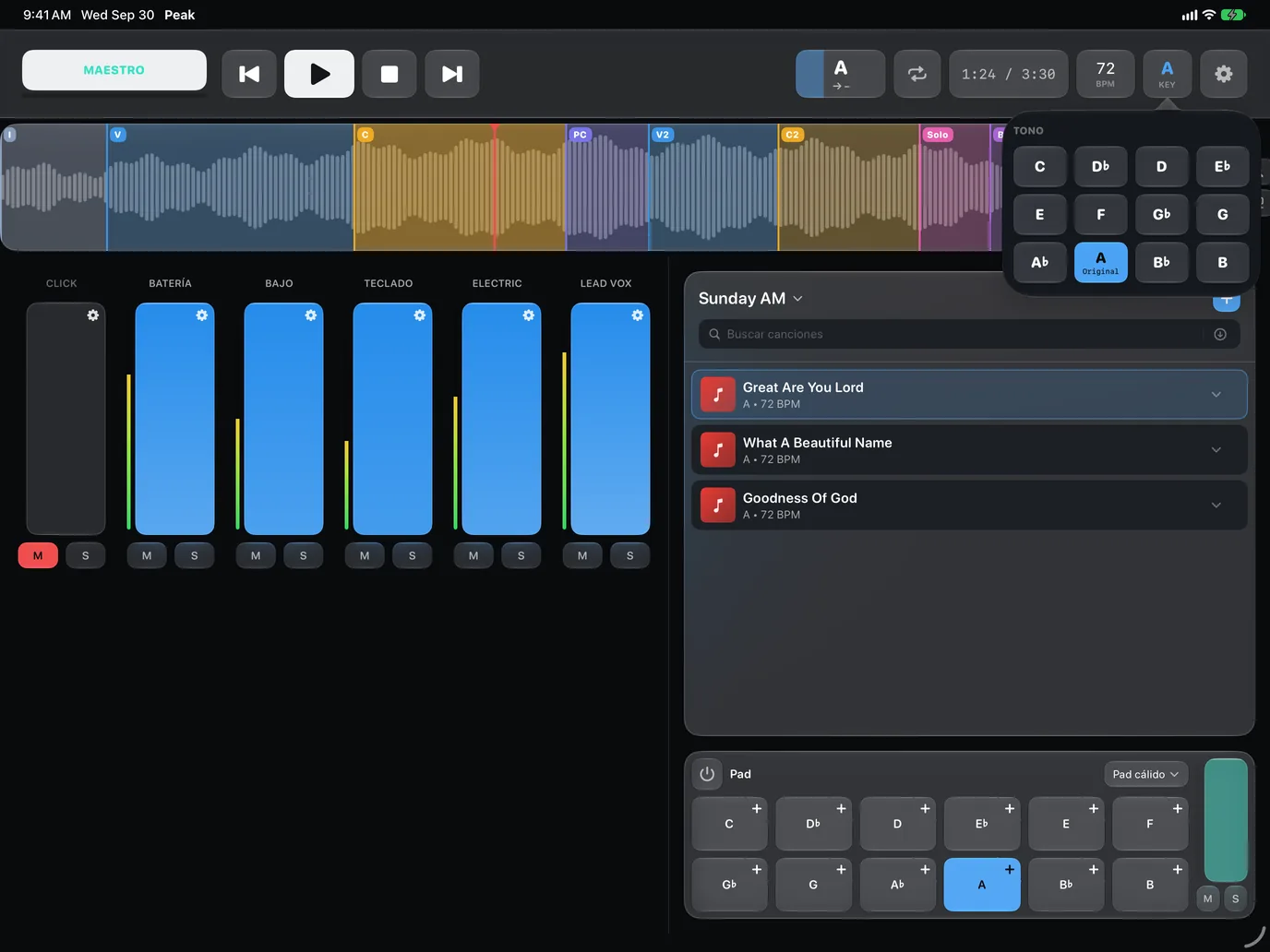
Task: Check Wi-Fi icon in status bar
Action: (x=1209, y=15)
